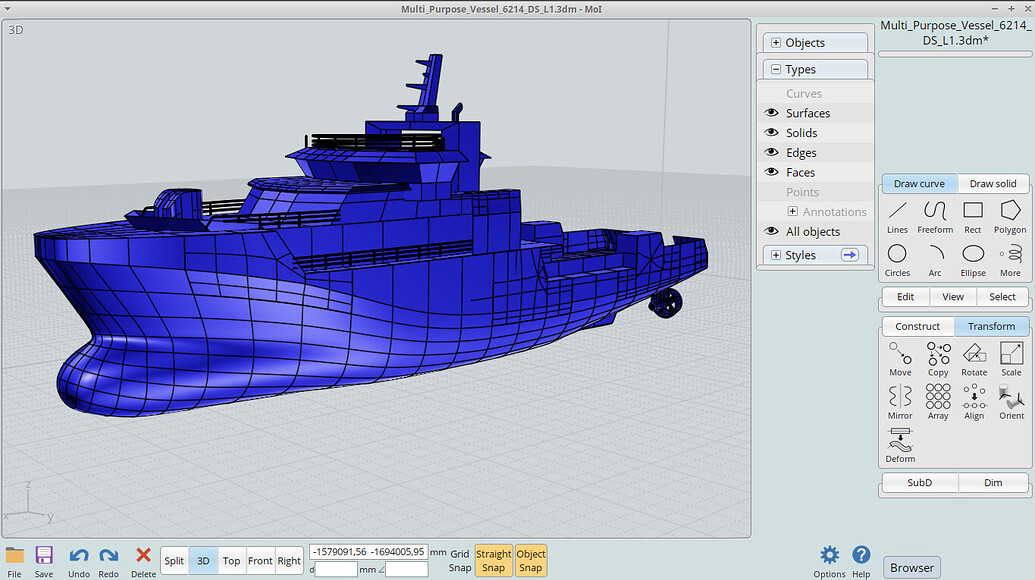Select the Ellipse drawing tool
1035x580 pixels.
(973, 261)
